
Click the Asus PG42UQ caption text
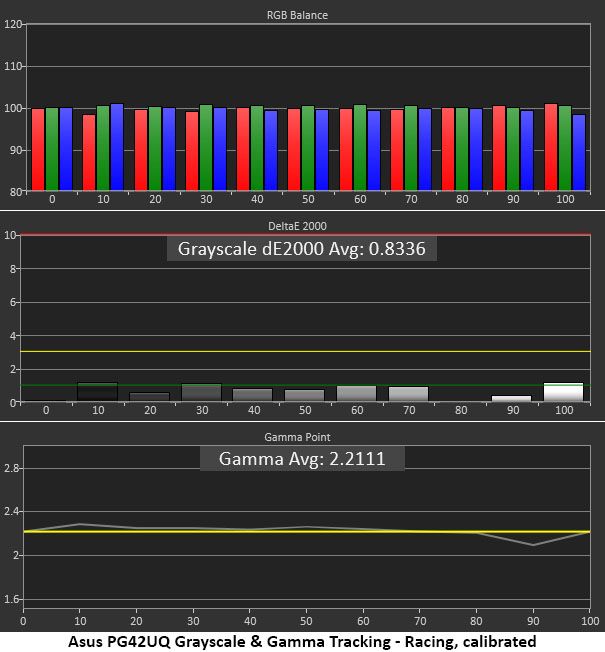click(x=302, y=642)
